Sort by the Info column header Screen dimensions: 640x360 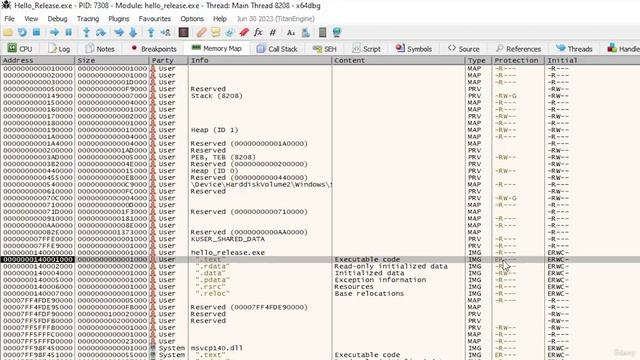[260, 60]
